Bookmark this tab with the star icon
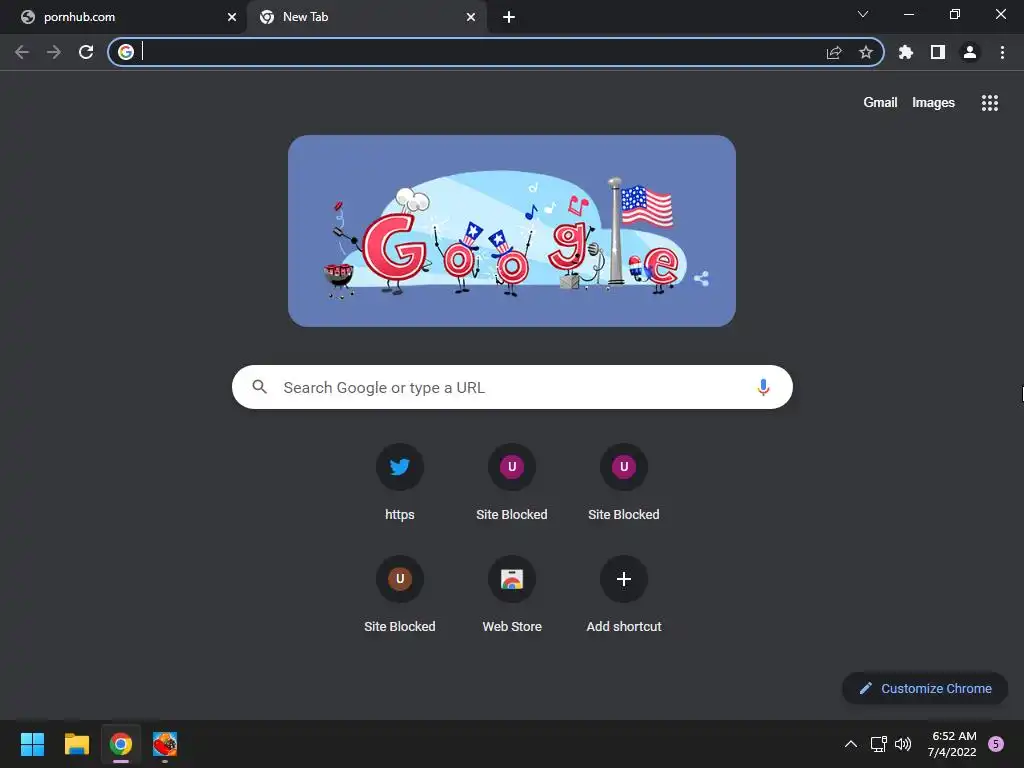 pyautogui.click(x=866, y=52)
